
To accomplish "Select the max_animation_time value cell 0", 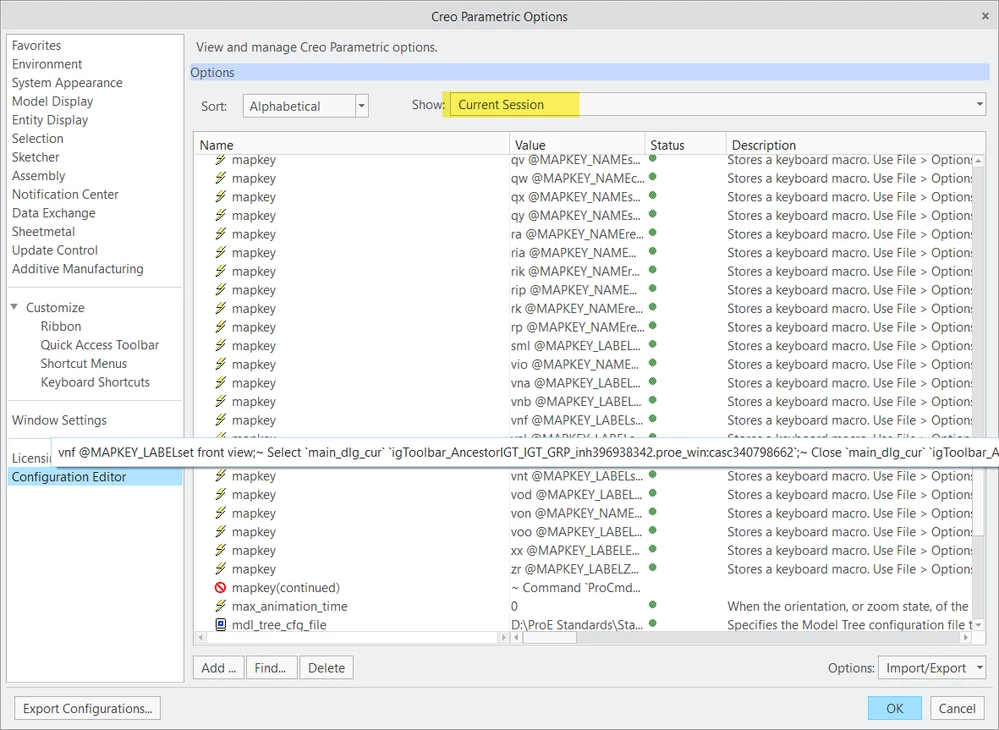I will [577, 606].
